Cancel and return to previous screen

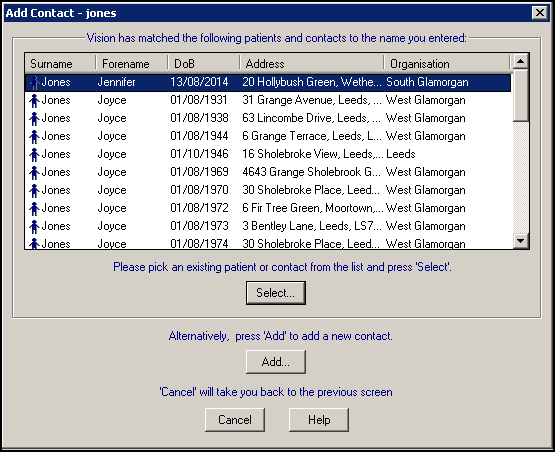(x=235, y=420)
